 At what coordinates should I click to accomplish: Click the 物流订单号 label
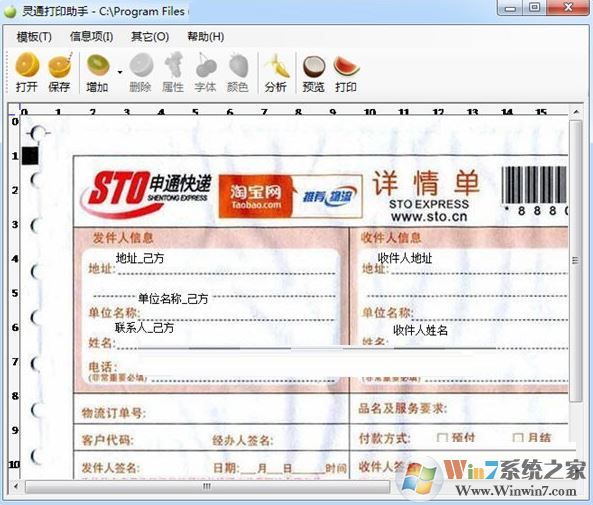coord(113,413)
